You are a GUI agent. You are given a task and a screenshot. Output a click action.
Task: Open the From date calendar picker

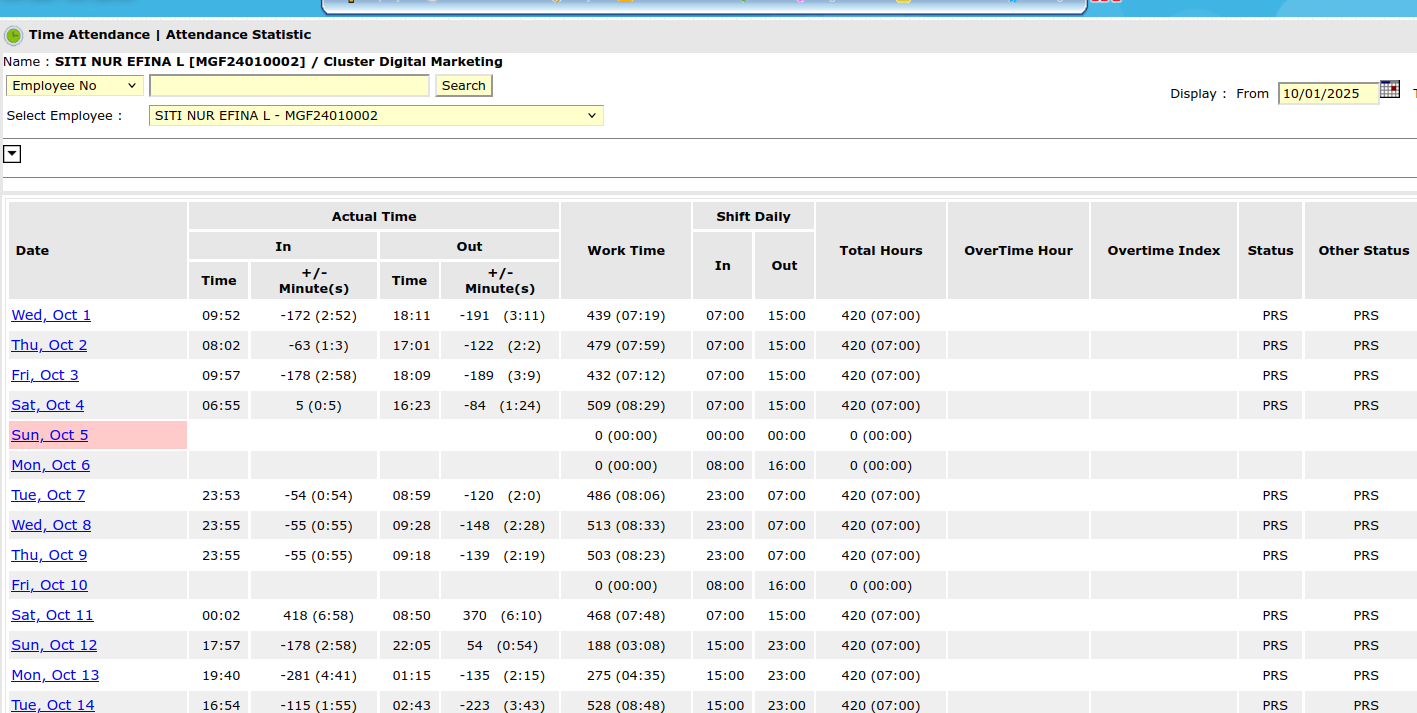(x=1389, y=90)
